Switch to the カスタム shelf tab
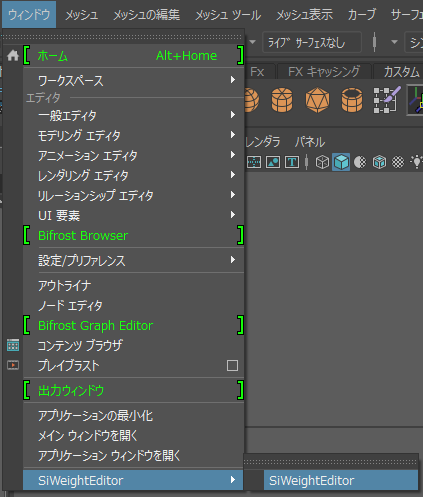Viewport: 423px width, 497px height. click(x=401, y=72)
